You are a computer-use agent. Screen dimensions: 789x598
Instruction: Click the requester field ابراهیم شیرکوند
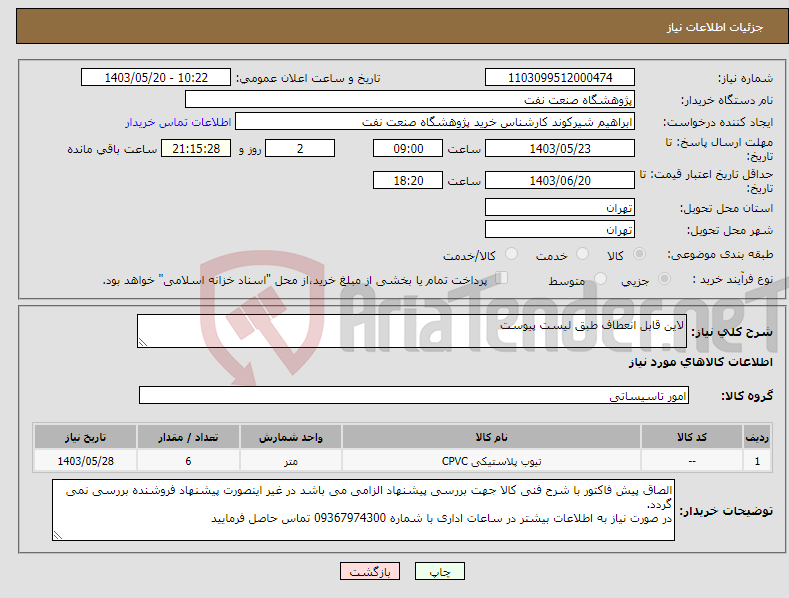point(435,121)
